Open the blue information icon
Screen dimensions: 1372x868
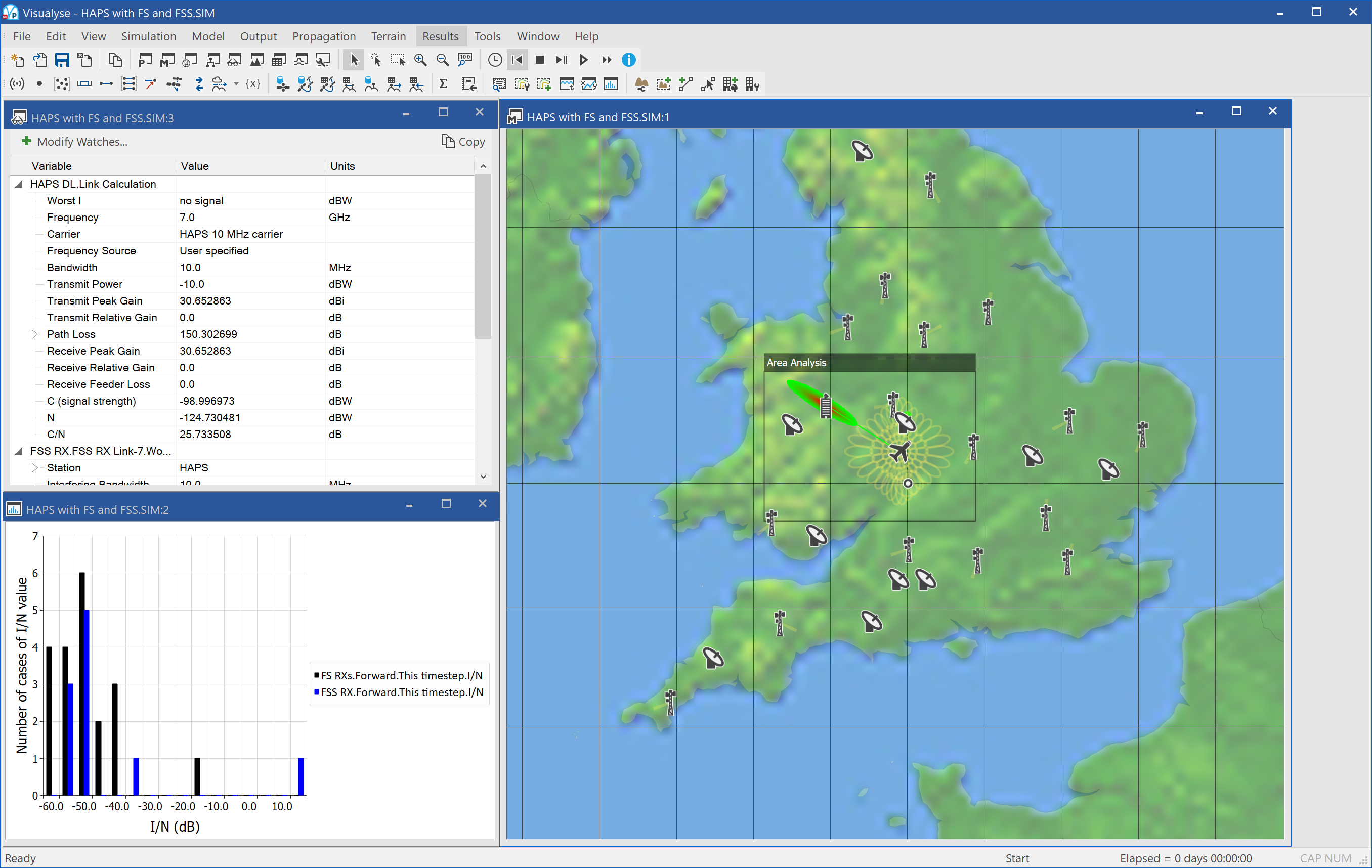628,60
